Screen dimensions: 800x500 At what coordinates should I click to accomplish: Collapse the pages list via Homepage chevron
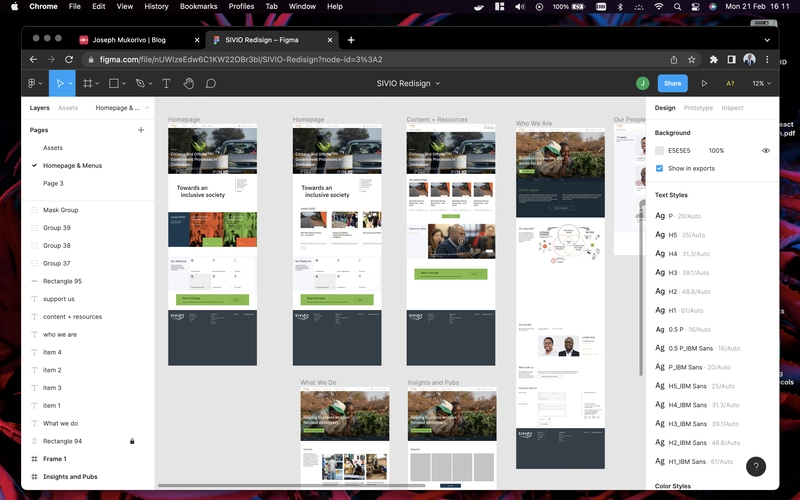(148, 107)
